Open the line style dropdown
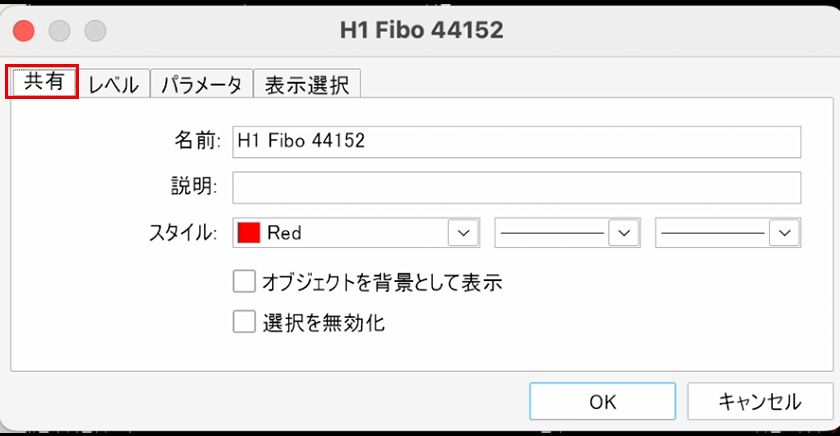Image resolution: width=840 pixels, height=436 pixels. pos(625,233)
